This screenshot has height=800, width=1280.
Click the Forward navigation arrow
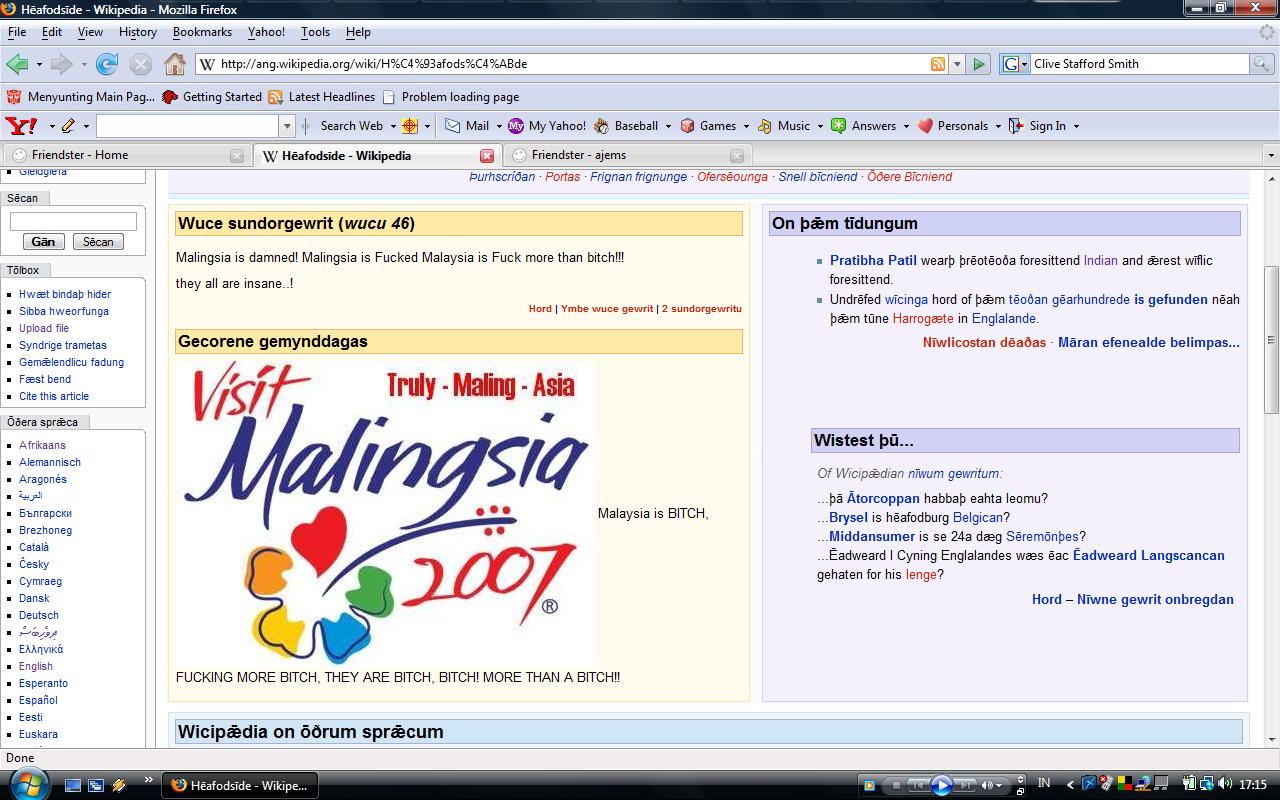(61, 64)
